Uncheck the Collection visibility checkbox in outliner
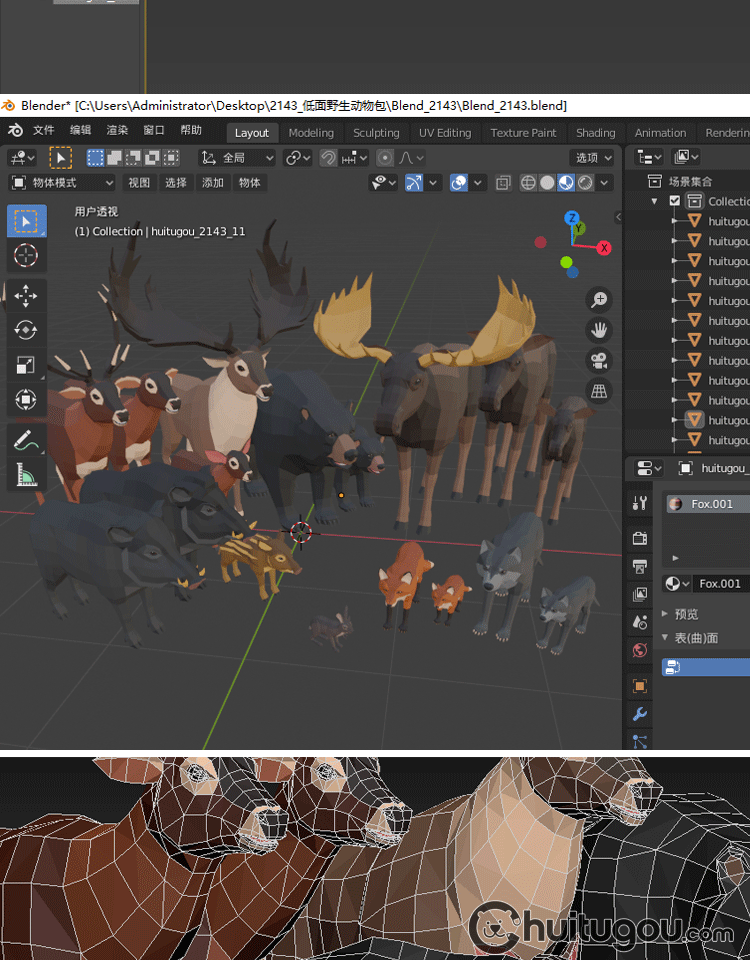This screenshot has width=750, height=960. click(x=674, y=201)
